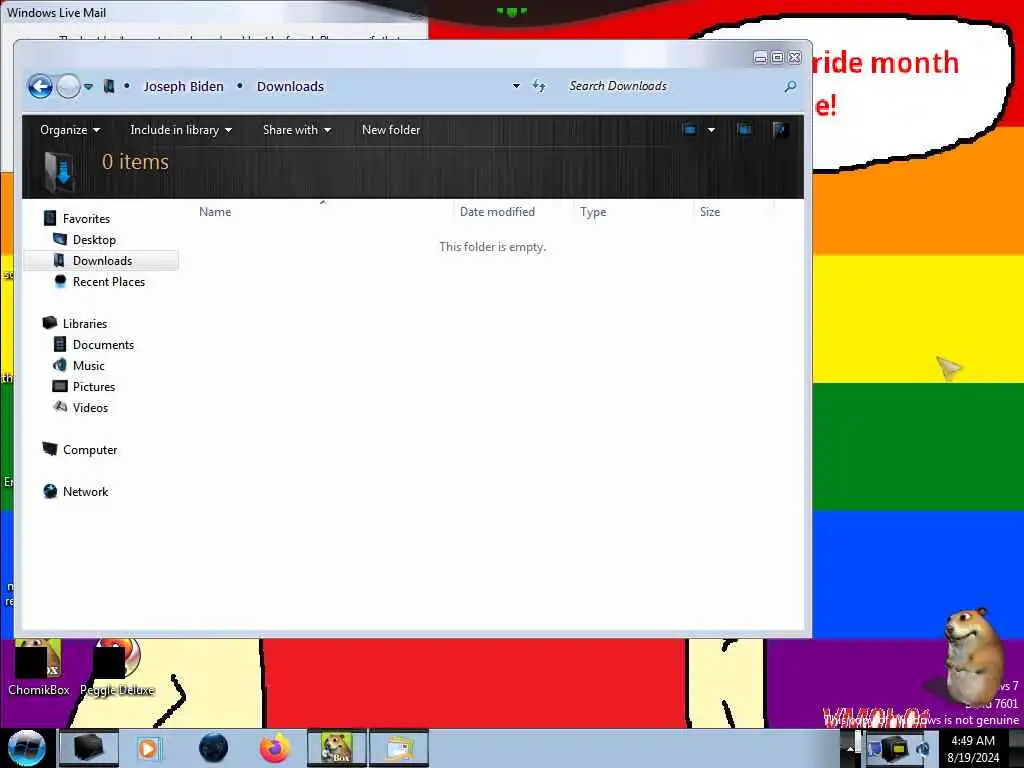Viewport: 1024px width, 768px height.
Task: Expand the address bar history dropdown
Action: click(x=516, y=86)
